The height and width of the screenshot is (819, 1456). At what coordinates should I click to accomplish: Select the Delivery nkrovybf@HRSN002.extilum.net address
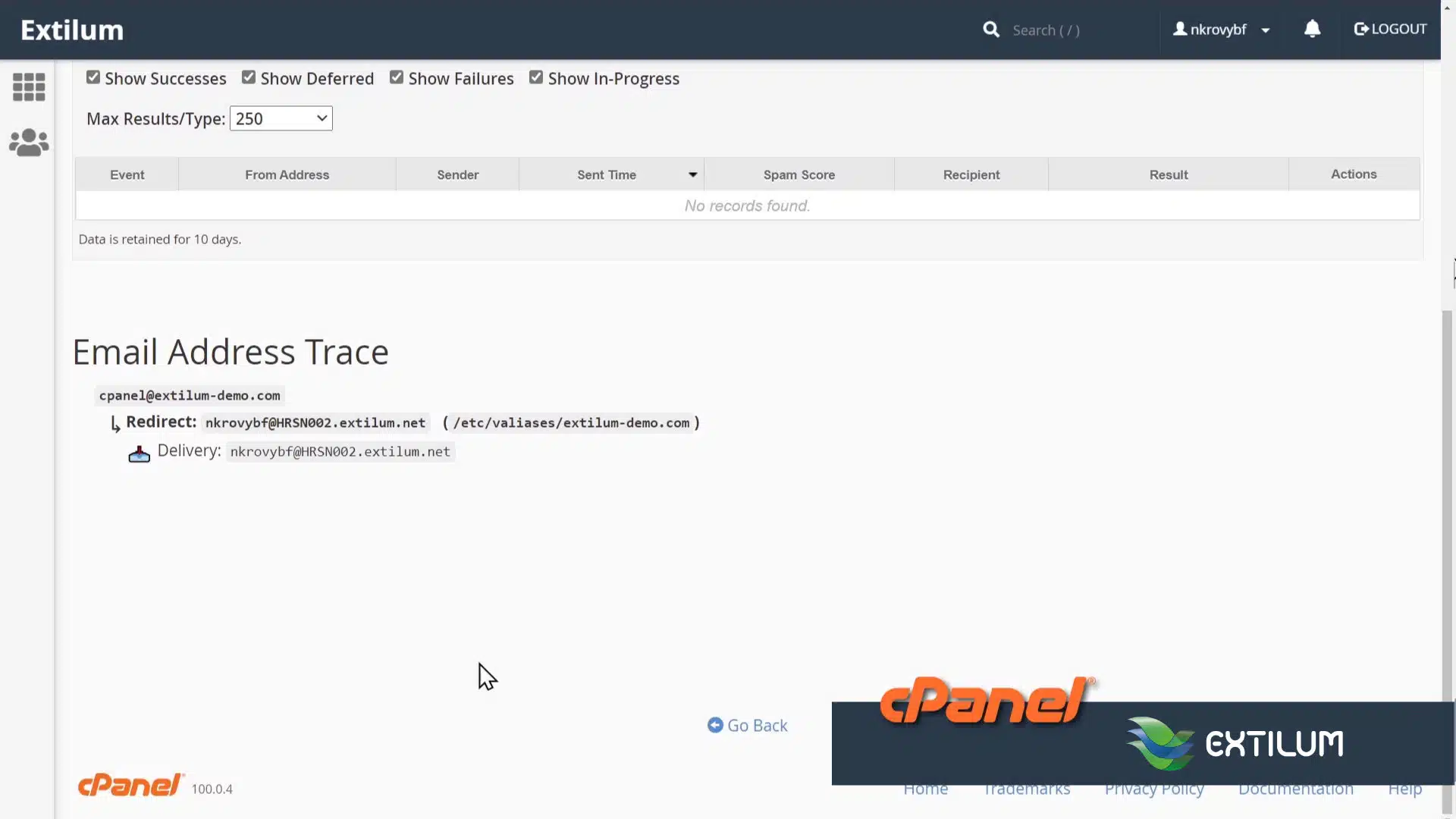pyautogui.click(x=340, y=452)
